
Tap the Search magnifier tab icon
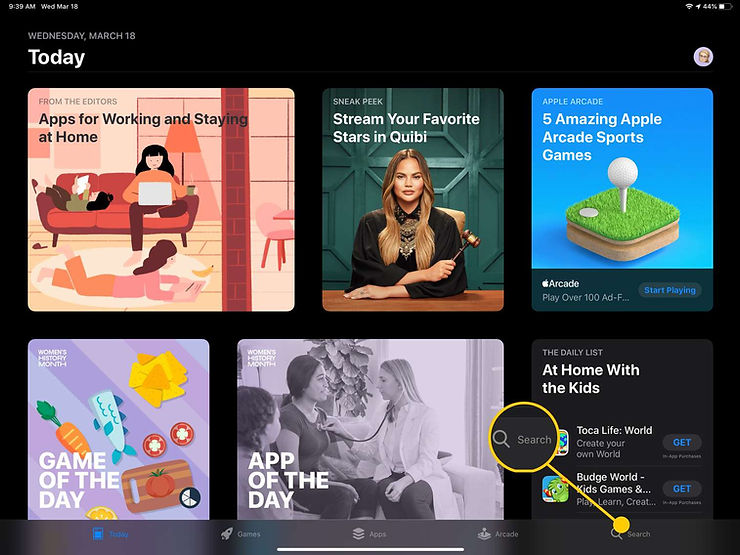click(x=616, y=534)
